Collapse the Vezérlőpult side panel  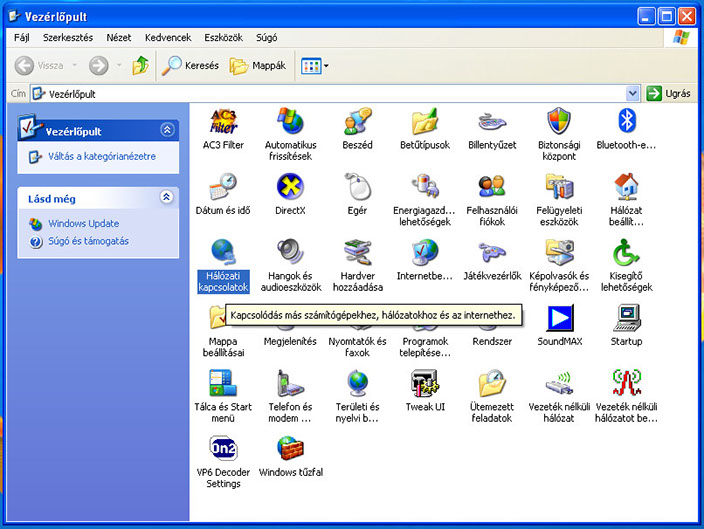pos(167,130)
